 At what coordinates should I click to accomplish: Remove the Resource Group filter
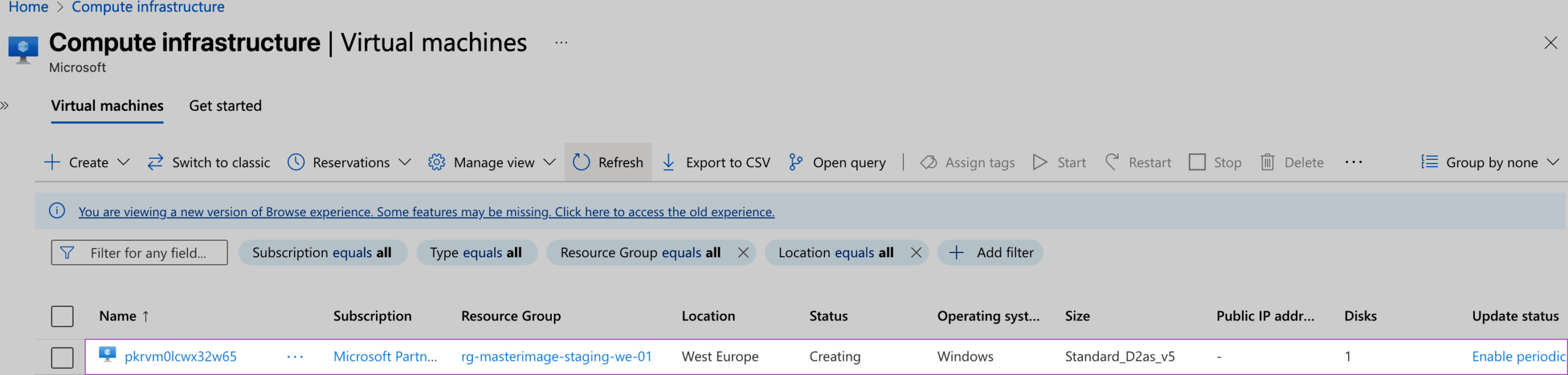(x=743, y=252)
